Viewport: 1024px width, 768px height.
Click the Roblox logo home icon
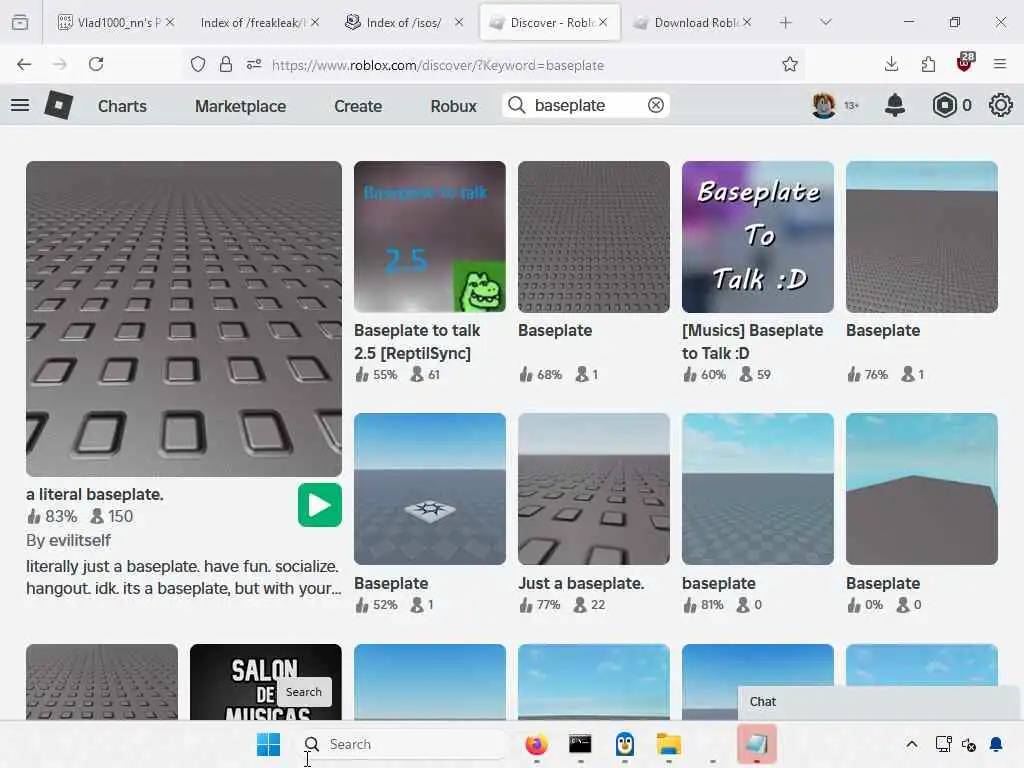click(x=58, y=105)
